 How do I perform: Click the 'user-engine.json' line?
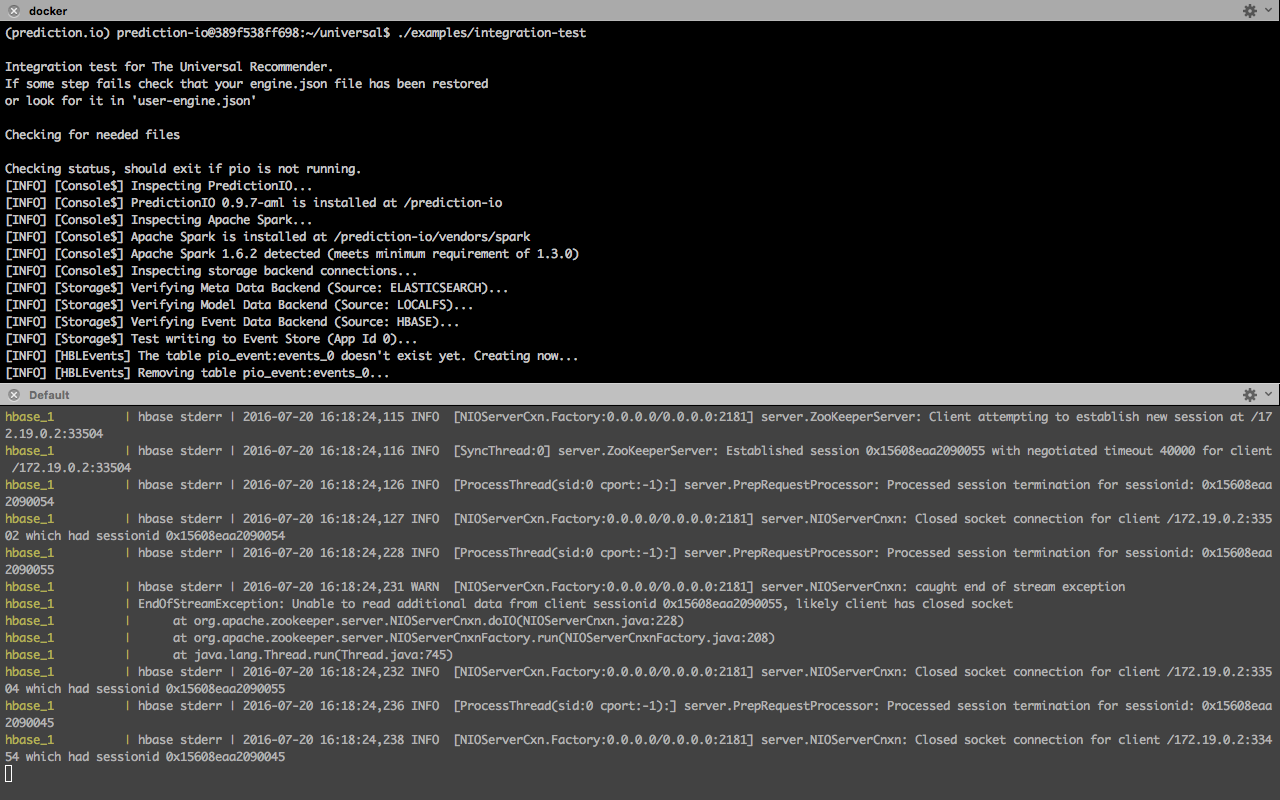pos(131,101)
